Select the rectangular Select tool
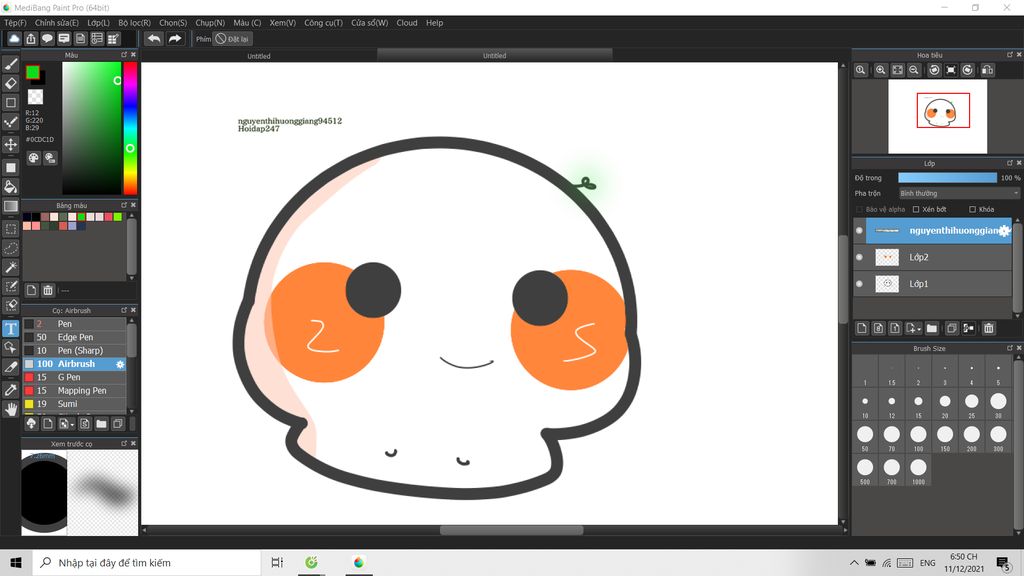The width and height of the screenshot is (1024, 576). 11,229
